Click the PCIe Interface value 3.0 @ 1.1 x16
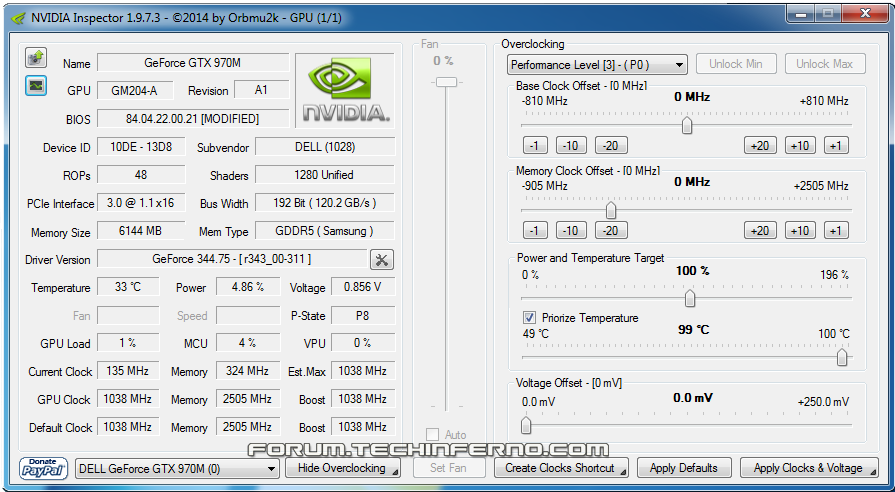This screenshot has width=895, height=492. pyautogui.click(x=141, y=203)
